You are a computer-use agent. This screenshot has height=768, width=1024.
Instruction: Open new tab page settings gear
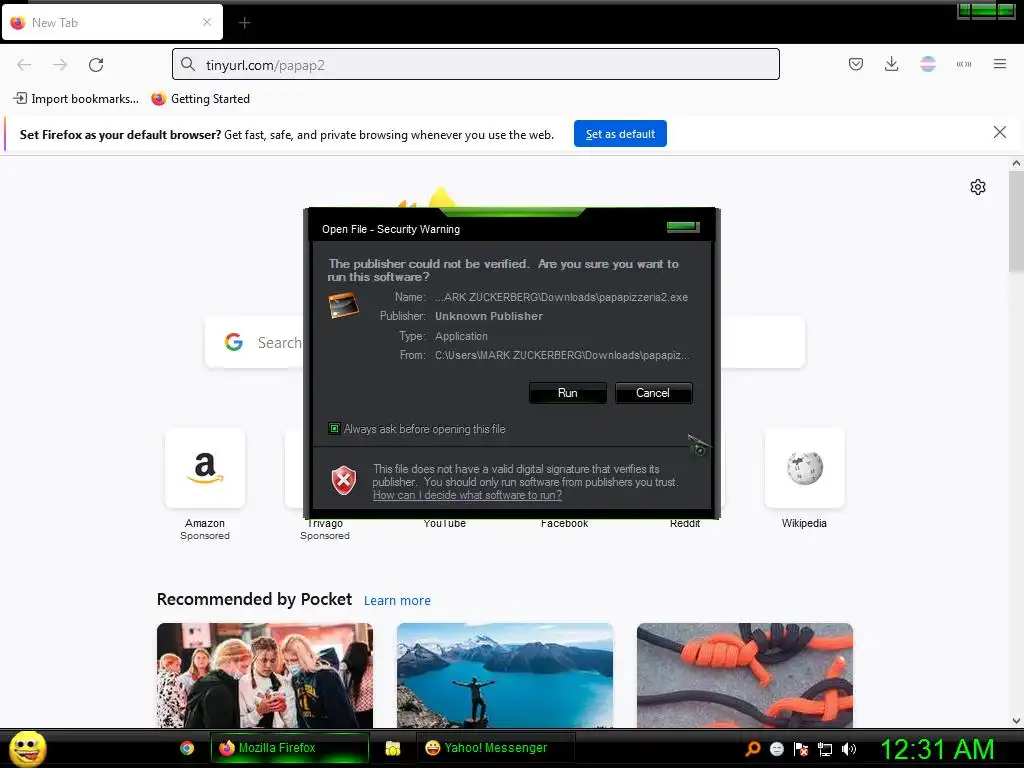coord(978,187)
